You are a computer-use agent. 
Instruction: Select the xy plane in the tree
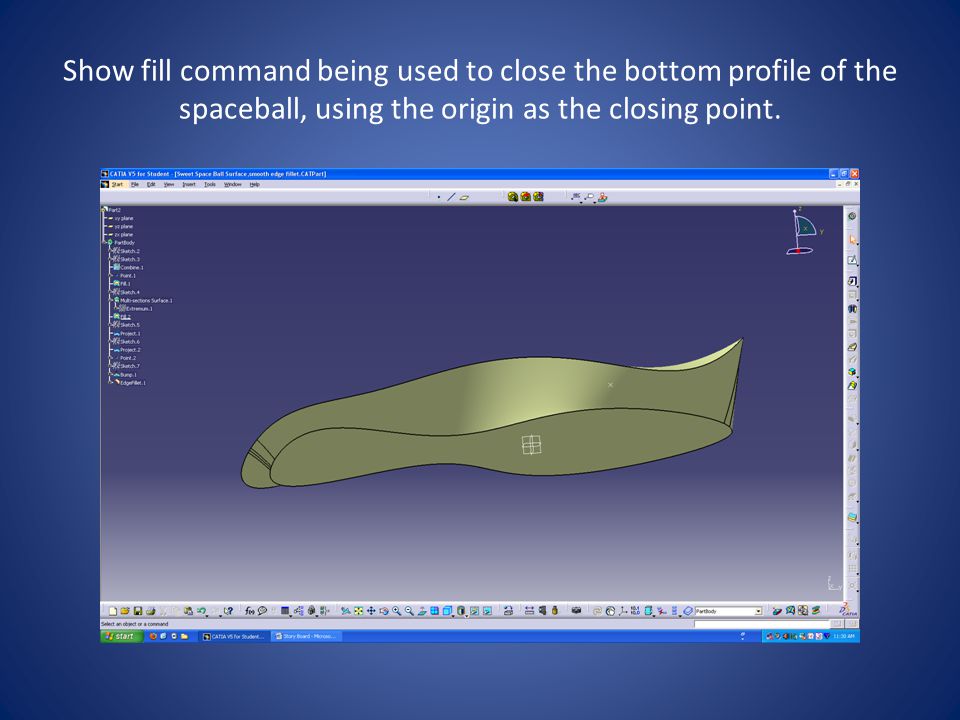(x=122, y=218)
